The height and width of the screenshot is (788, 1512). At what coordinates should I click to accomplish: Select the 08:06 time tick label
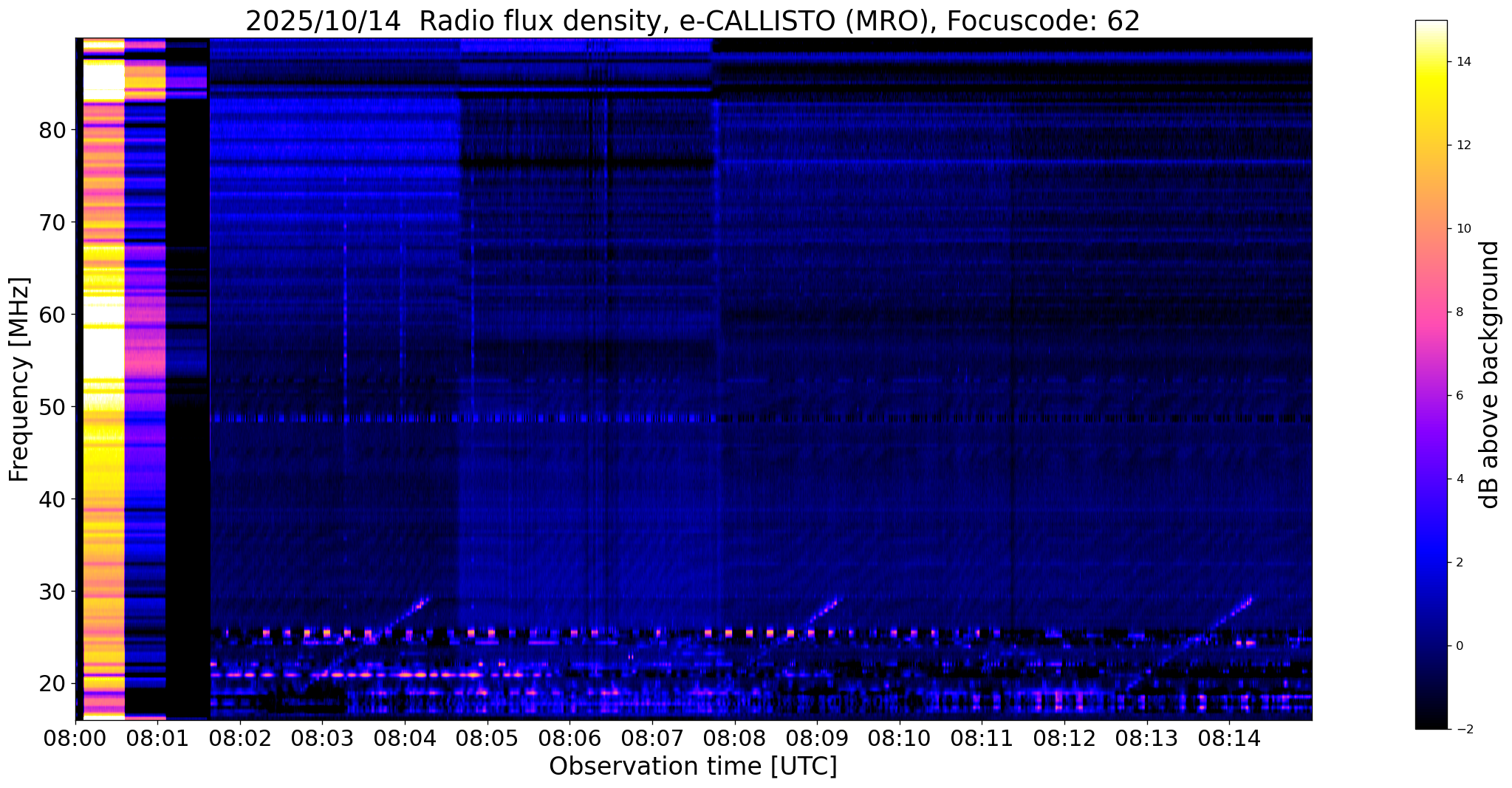569,739
